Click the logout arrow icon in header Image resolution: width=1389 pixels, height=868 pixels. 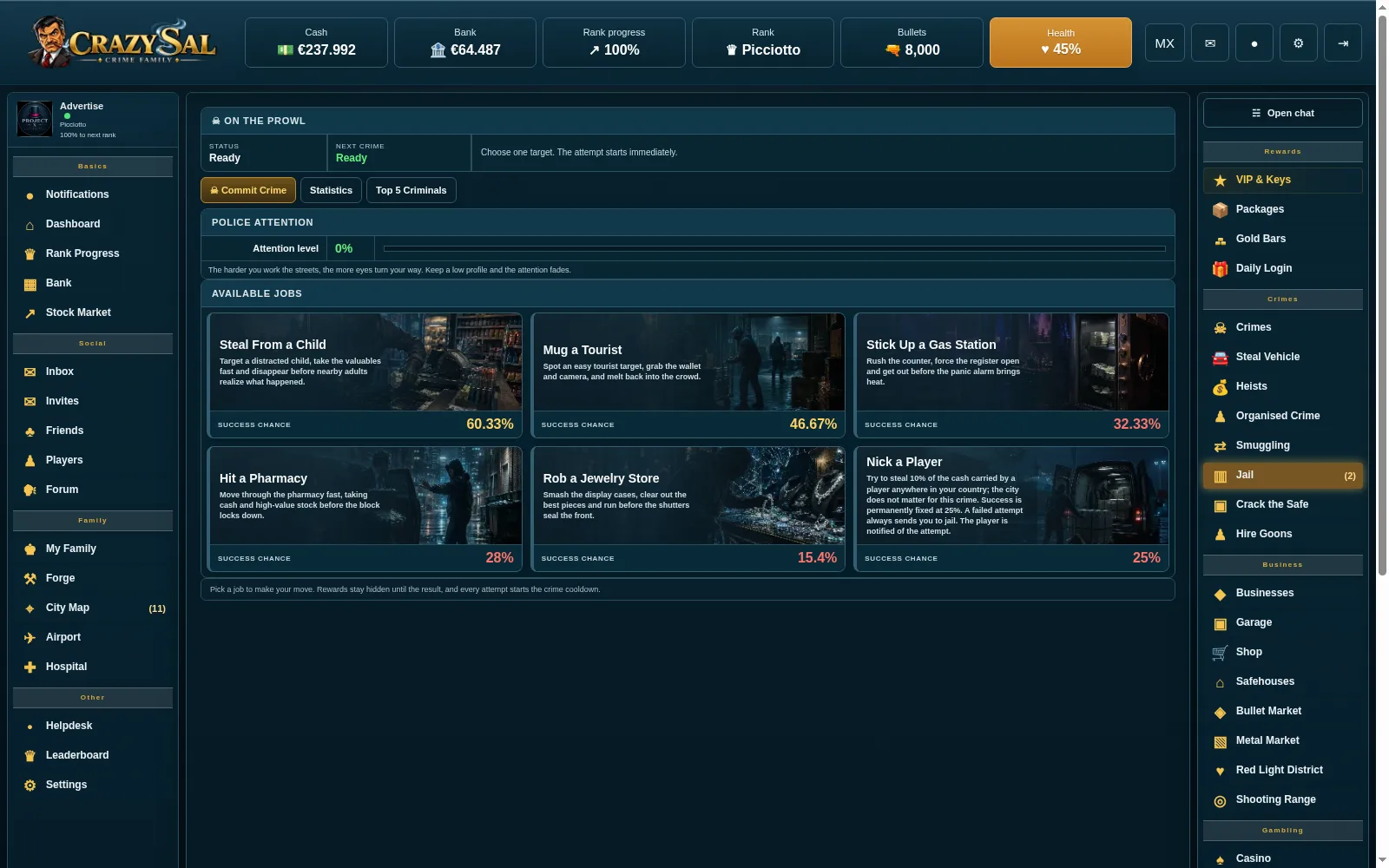pyautogui.click(x=1343, y=43)
